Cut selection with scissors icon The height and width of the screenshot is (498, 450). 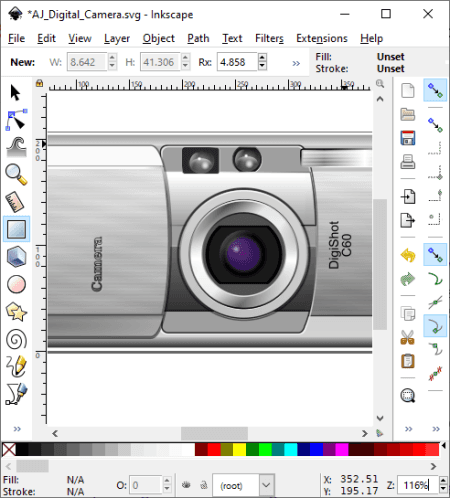click(x=408, y=337)
